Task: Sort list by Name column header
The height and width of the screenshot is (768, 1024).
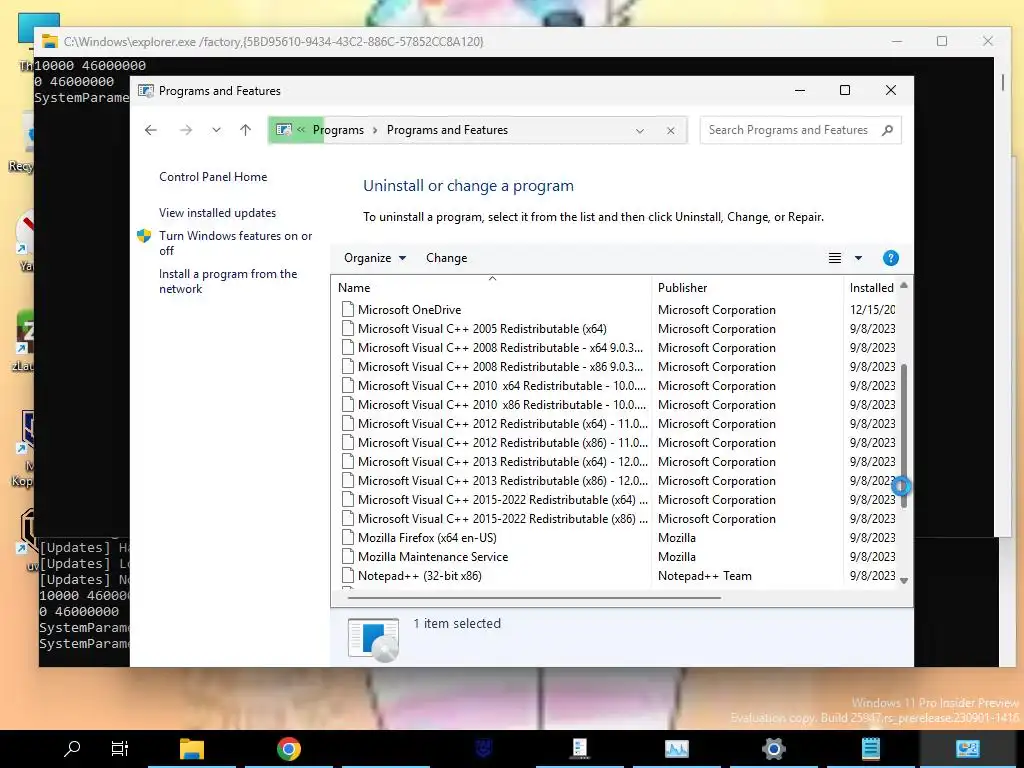Action: [x=491, y=288]
